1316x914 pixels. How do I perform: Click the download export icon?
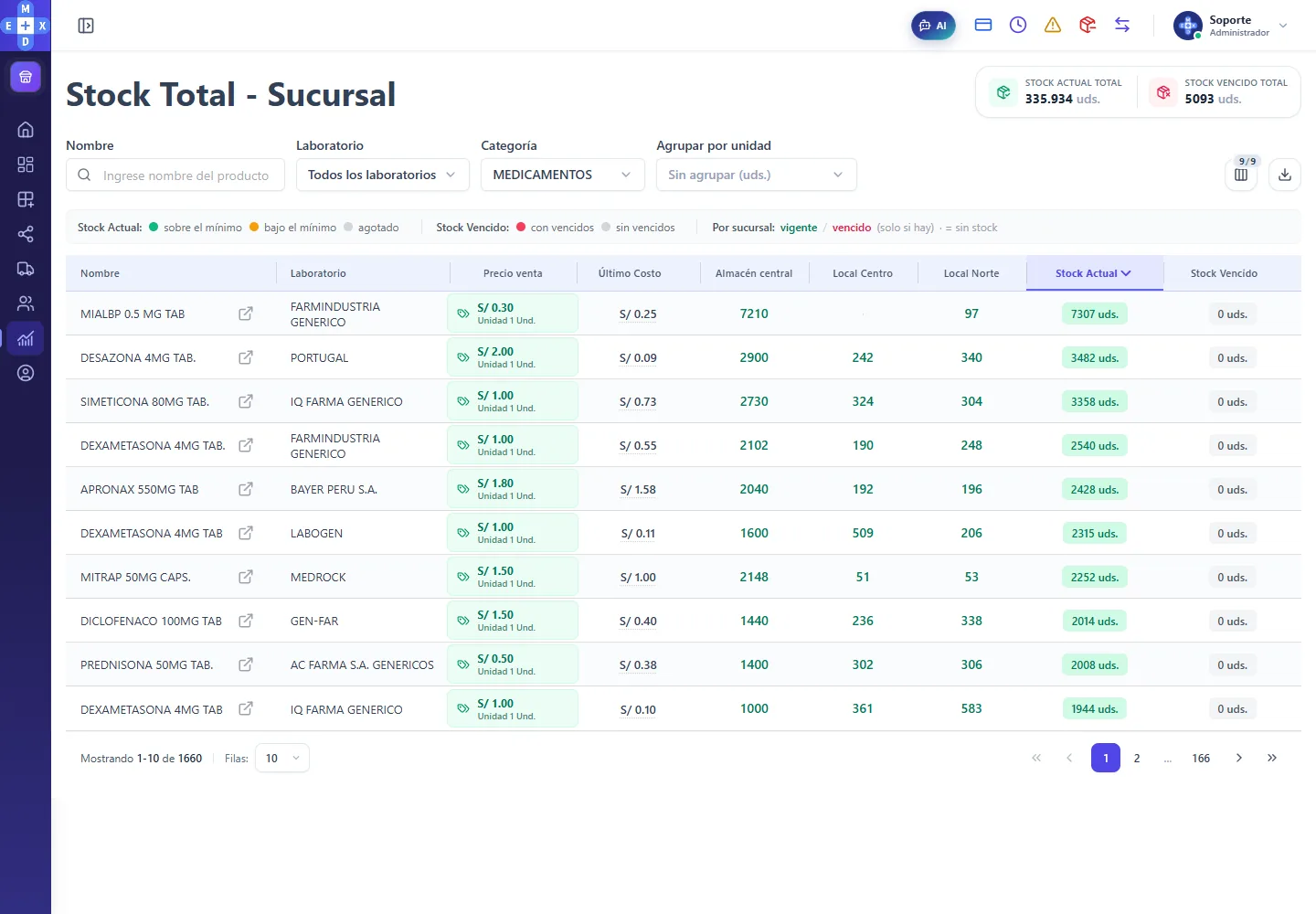1285,175
